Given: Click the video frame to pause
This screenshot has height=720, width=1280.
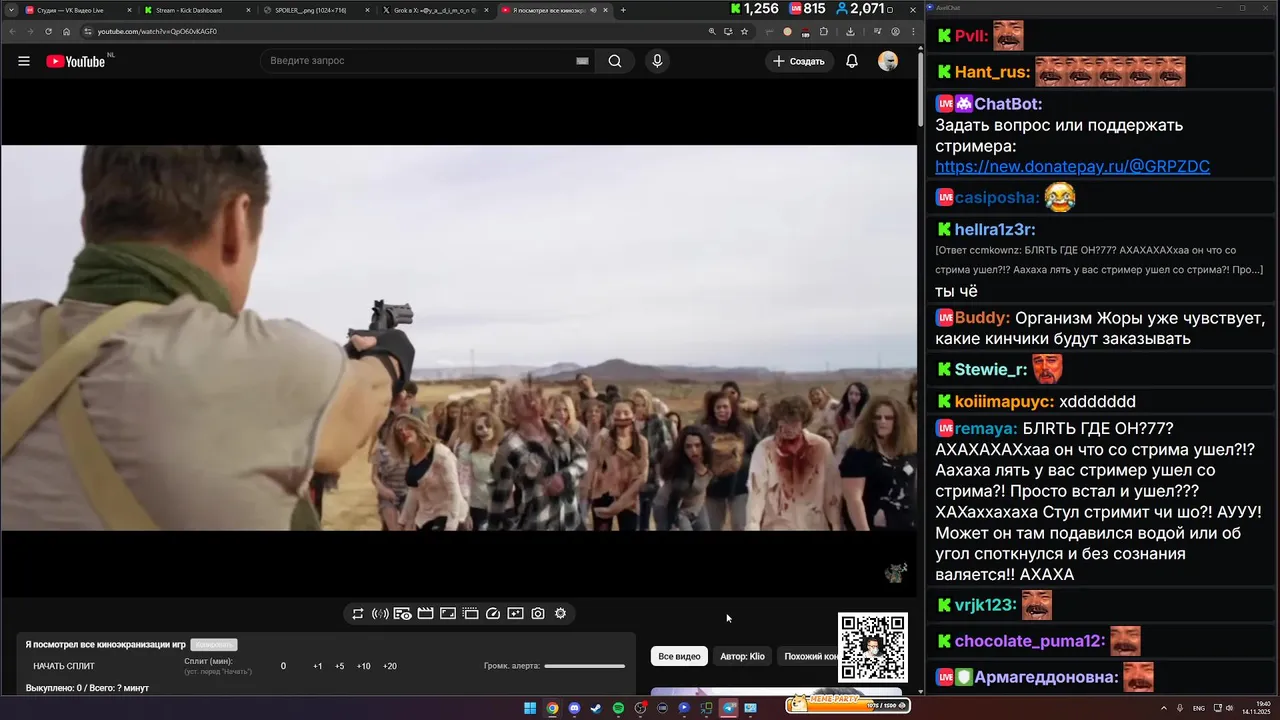Looking at the screenshot, I should (459, 338).
